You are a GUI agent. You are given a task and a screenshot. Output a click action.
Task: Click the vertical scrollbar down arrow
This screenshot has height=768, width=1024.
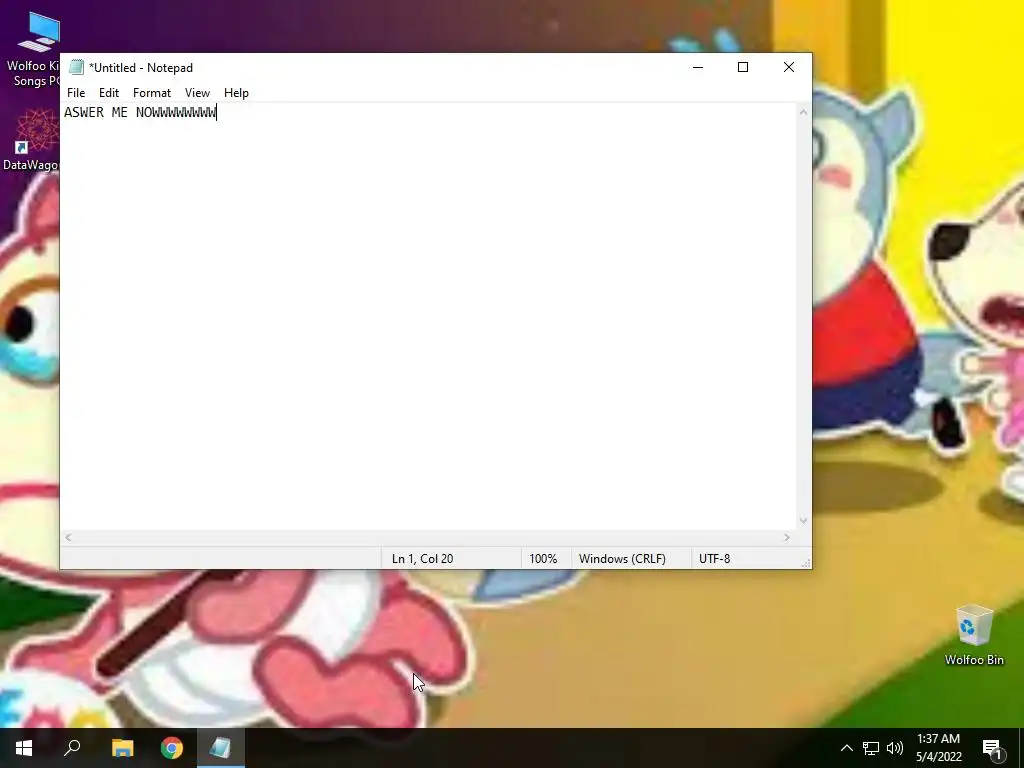(803, 521)
